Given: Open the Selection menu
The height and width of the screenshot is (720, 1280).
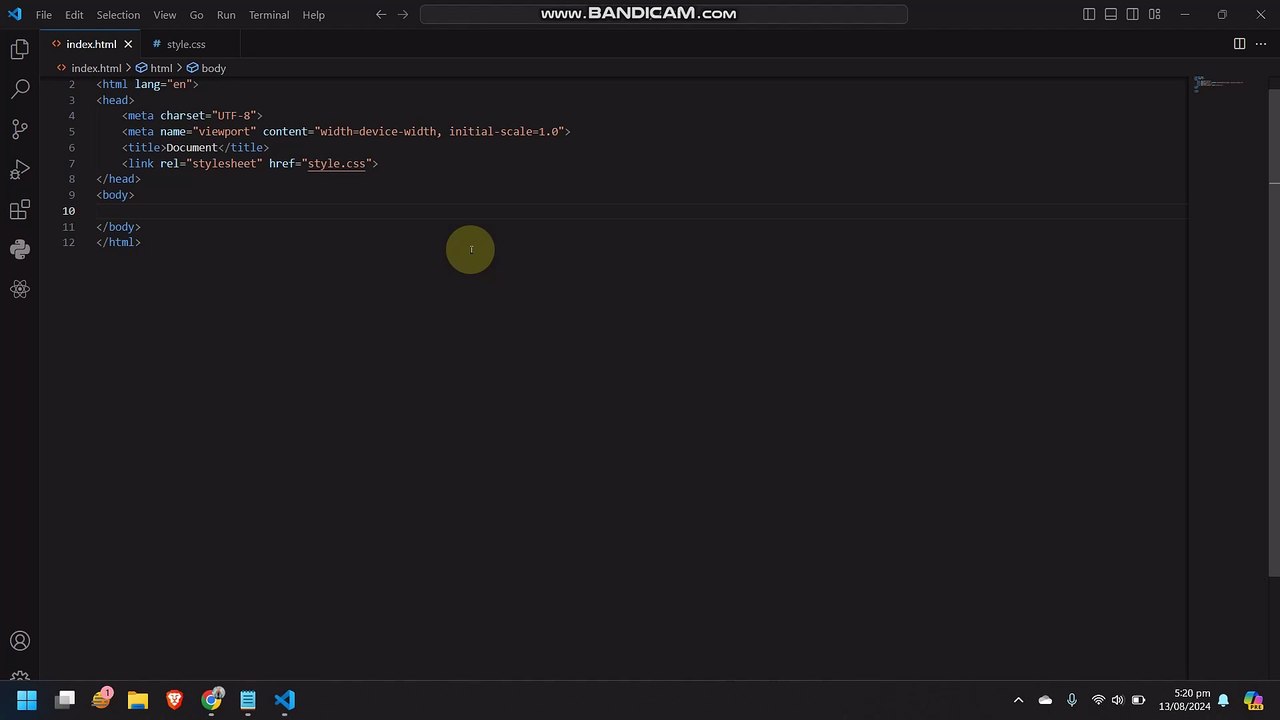Looking at the screenshot, I should pos(118,15).
